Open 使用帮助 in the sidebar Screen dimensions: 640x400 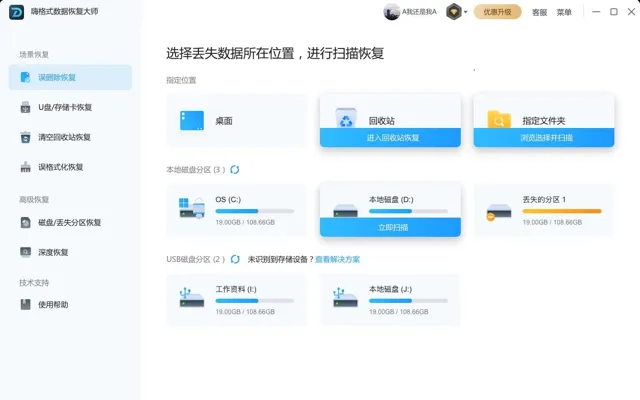coord(70,304)
